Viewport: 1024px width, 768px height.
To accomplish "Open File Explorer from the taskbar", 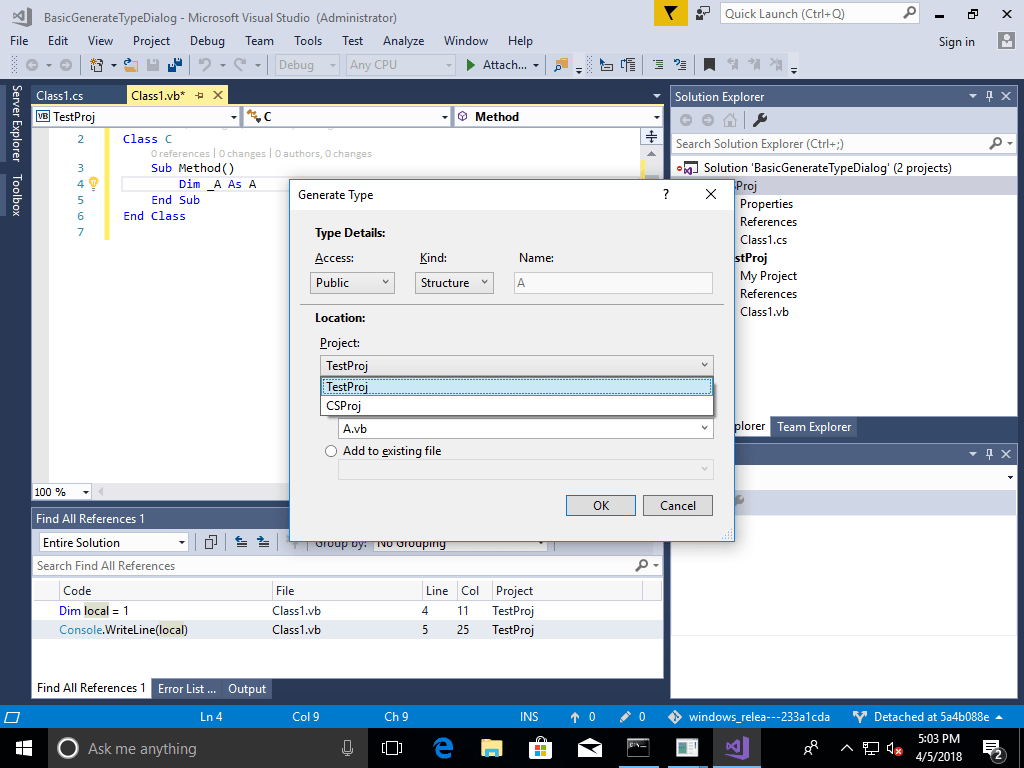I will pyautogui.click(x=491, y=748).
